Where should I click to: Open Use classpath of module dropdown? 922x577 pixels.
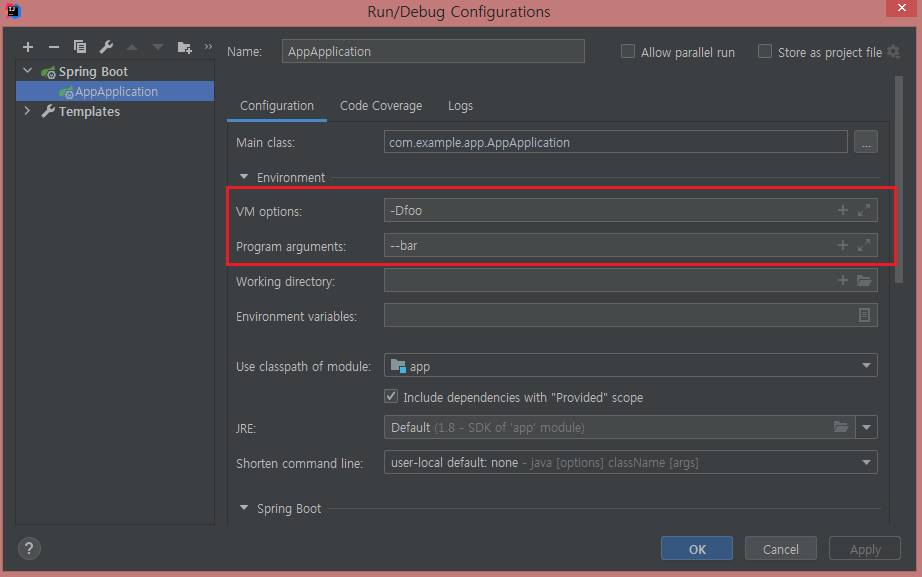(x=866, y=366)
